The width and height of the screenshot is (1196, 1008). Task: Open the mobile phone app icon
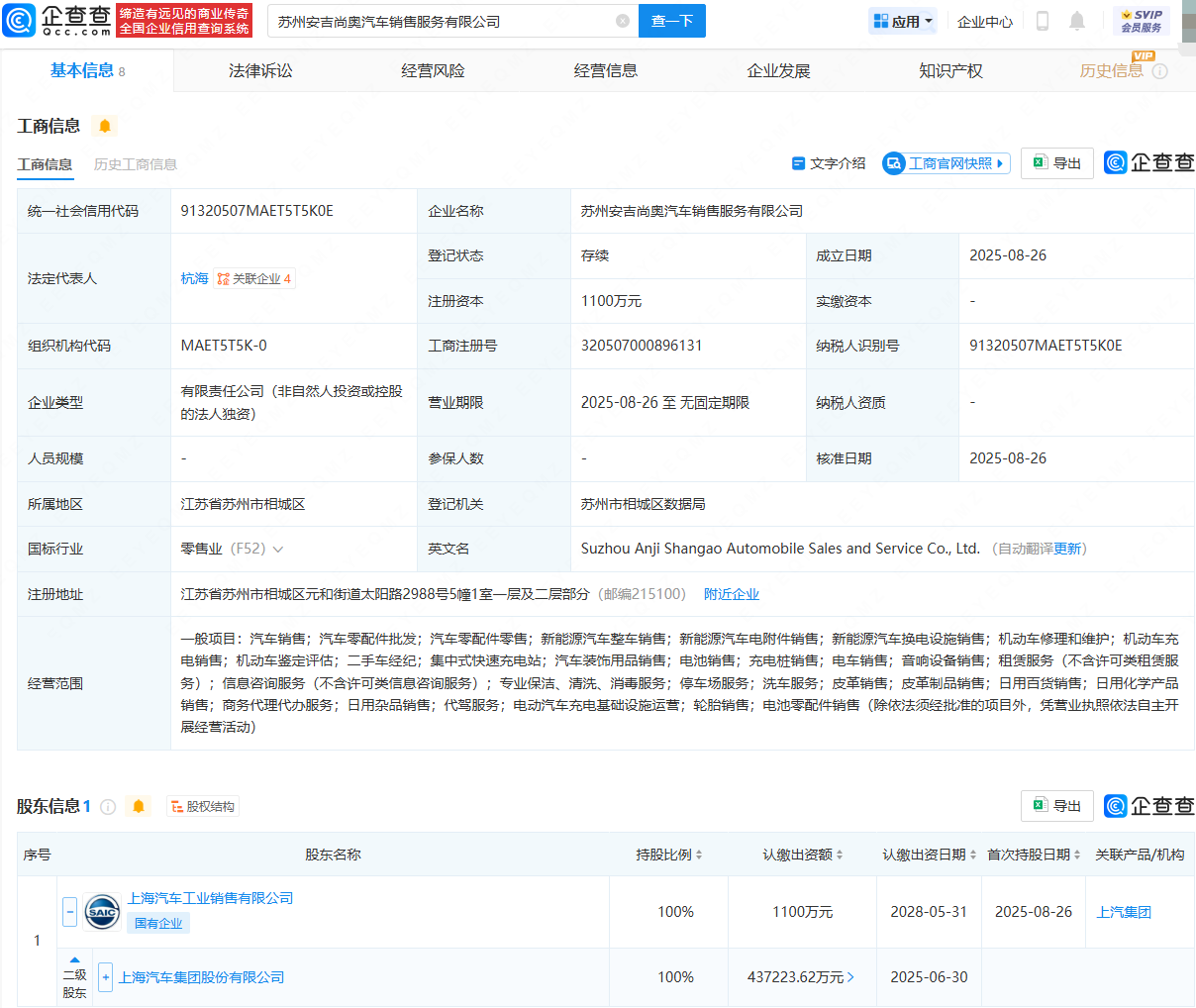(1042, 21)
